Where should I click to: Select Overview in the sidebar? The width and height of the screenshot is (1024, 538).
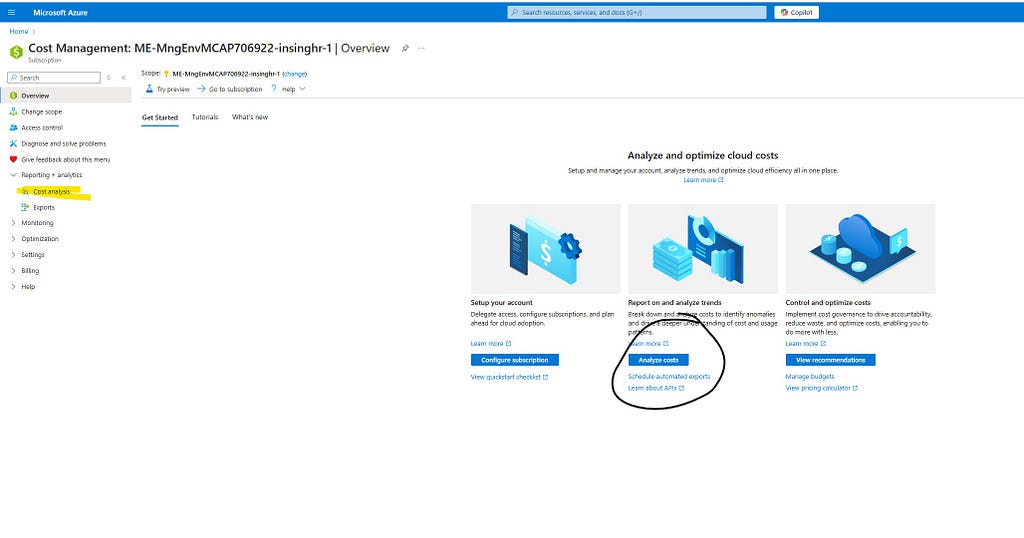point(65,95)
